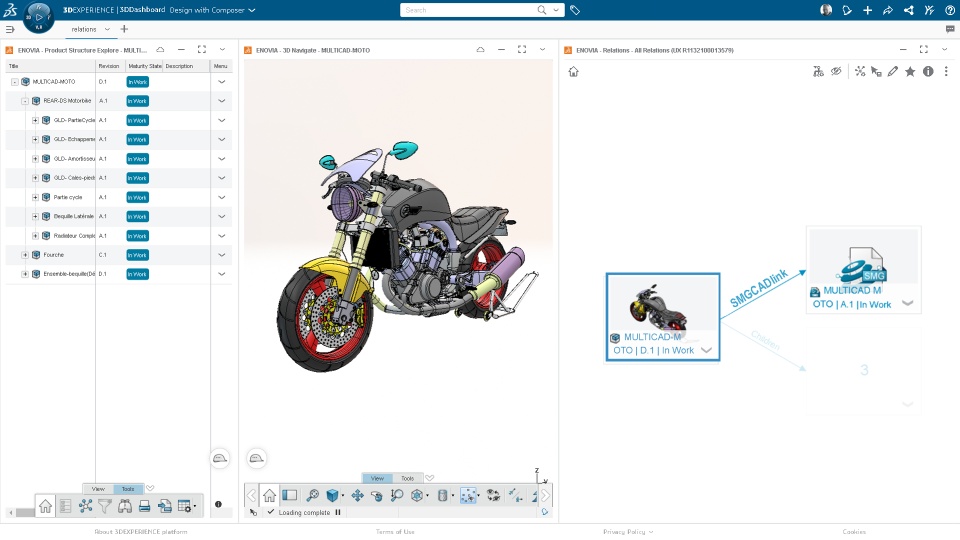
Task: Open the dashboard name dropdown Design with Composer
Action: [252, 10]
